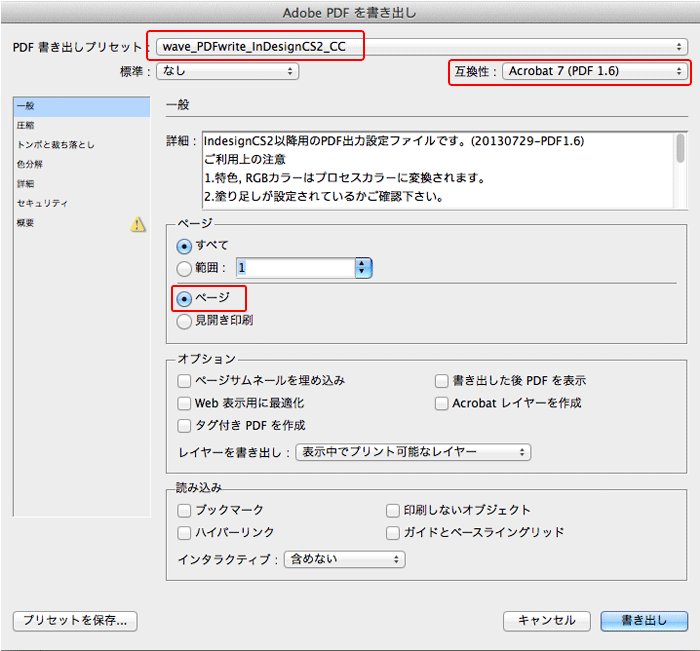The image size is (700, 651).
Task: Enable ページサムネールを埋め込み checkbox
Action: click(184, 381)
